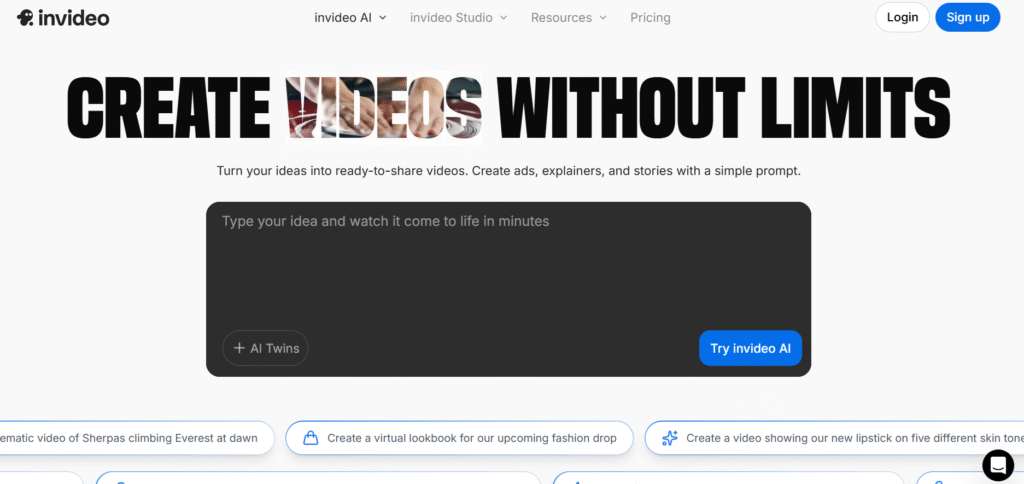The image size is (1024, 484).
Task: Open the Resources dropdown menu
Action: point(568,18)
